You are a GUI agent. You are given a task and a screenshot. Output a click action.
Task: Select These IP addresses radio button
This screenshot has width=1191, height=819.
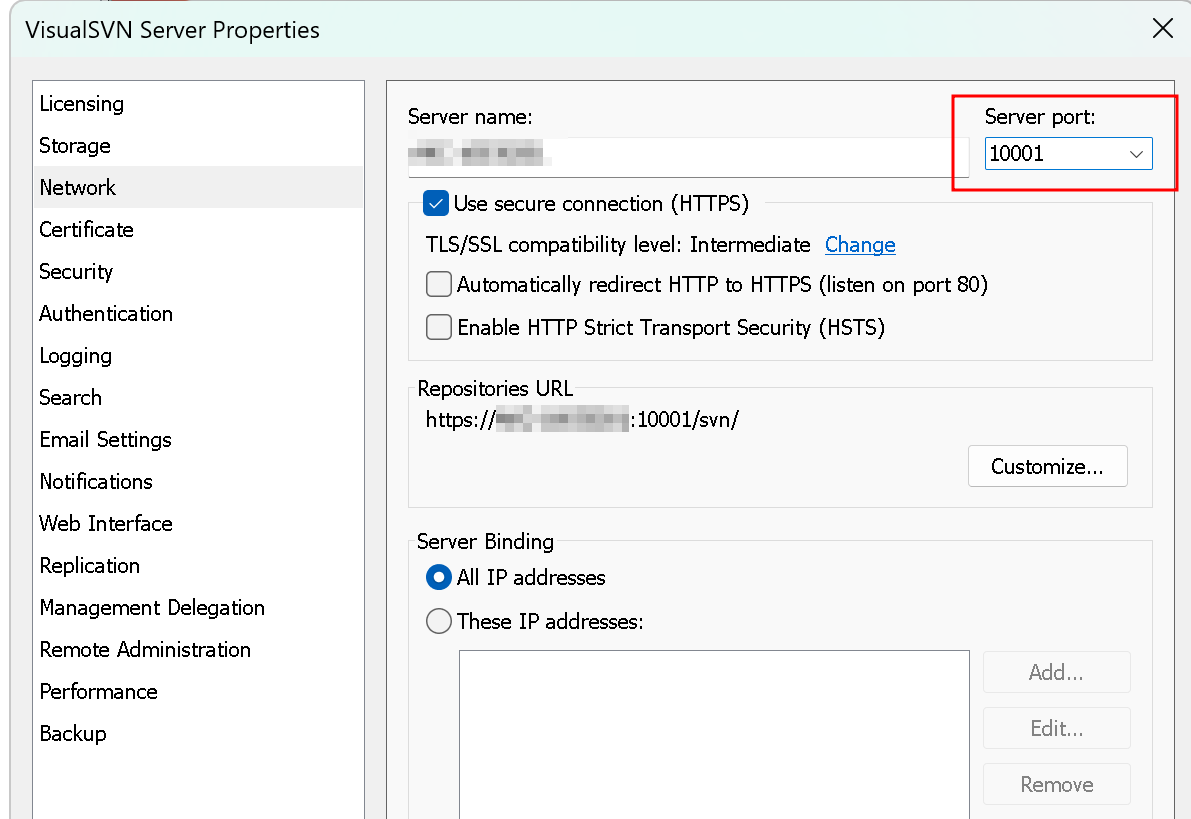(x=439, y=621)
